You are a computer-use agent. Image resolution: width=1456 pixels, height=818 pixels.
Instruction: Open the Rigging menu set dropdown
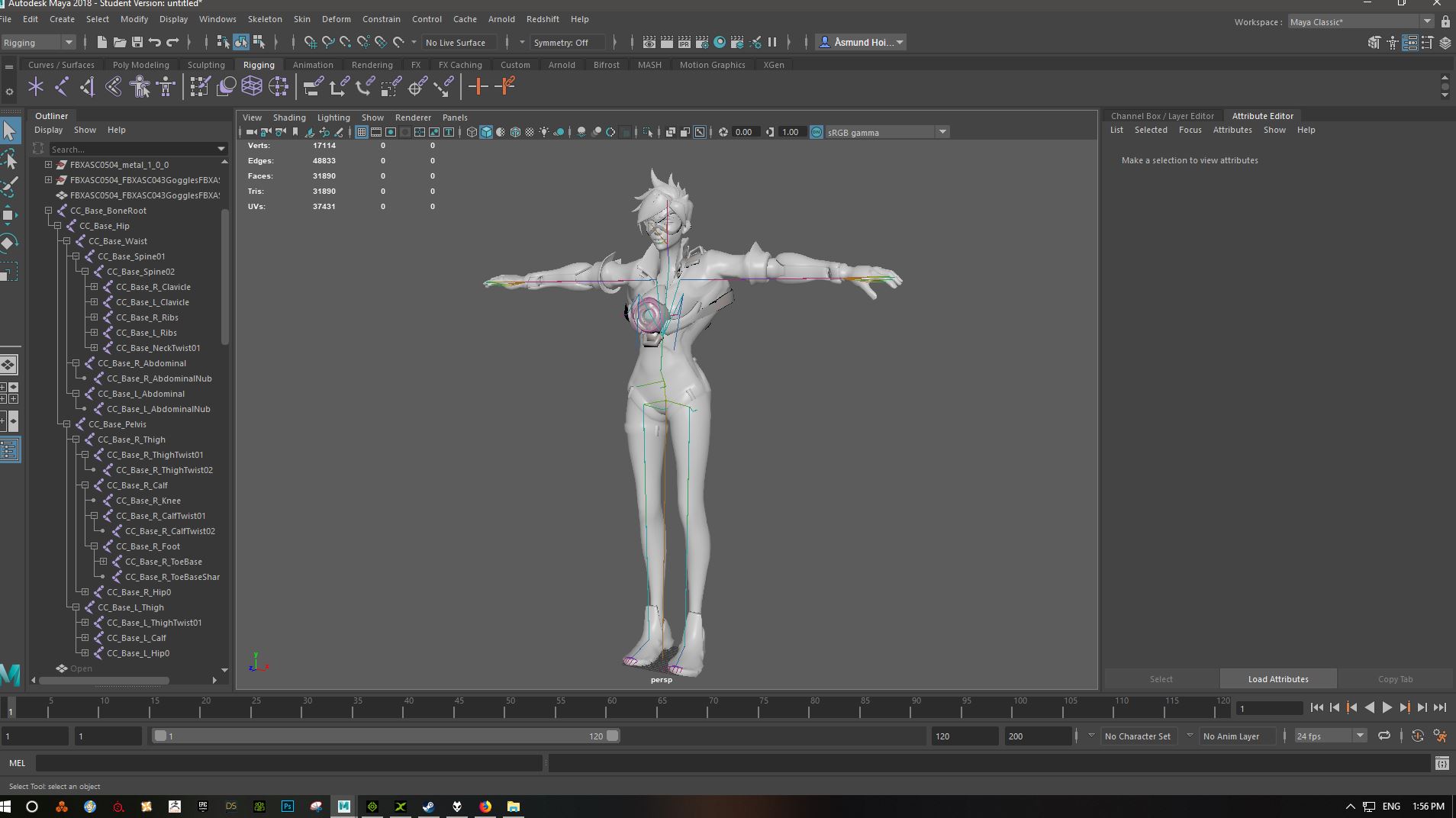click(38, 42)
